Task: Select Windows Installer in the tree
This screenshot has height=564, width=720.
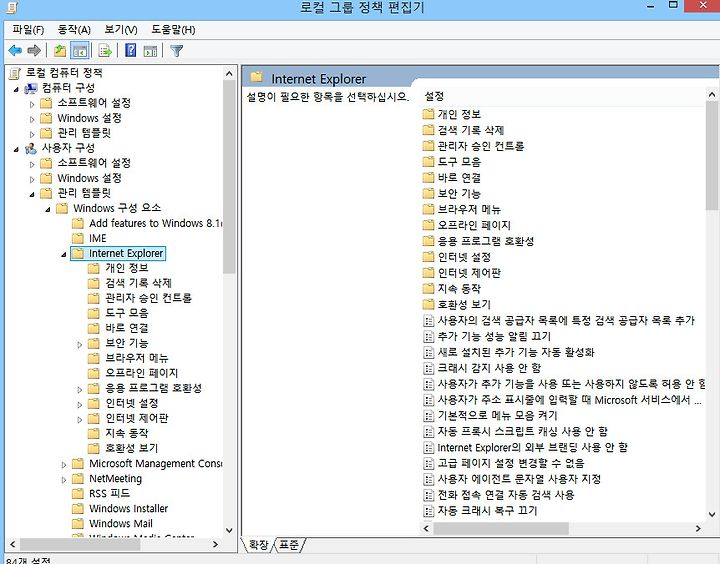Action: [x=129, y=508]
